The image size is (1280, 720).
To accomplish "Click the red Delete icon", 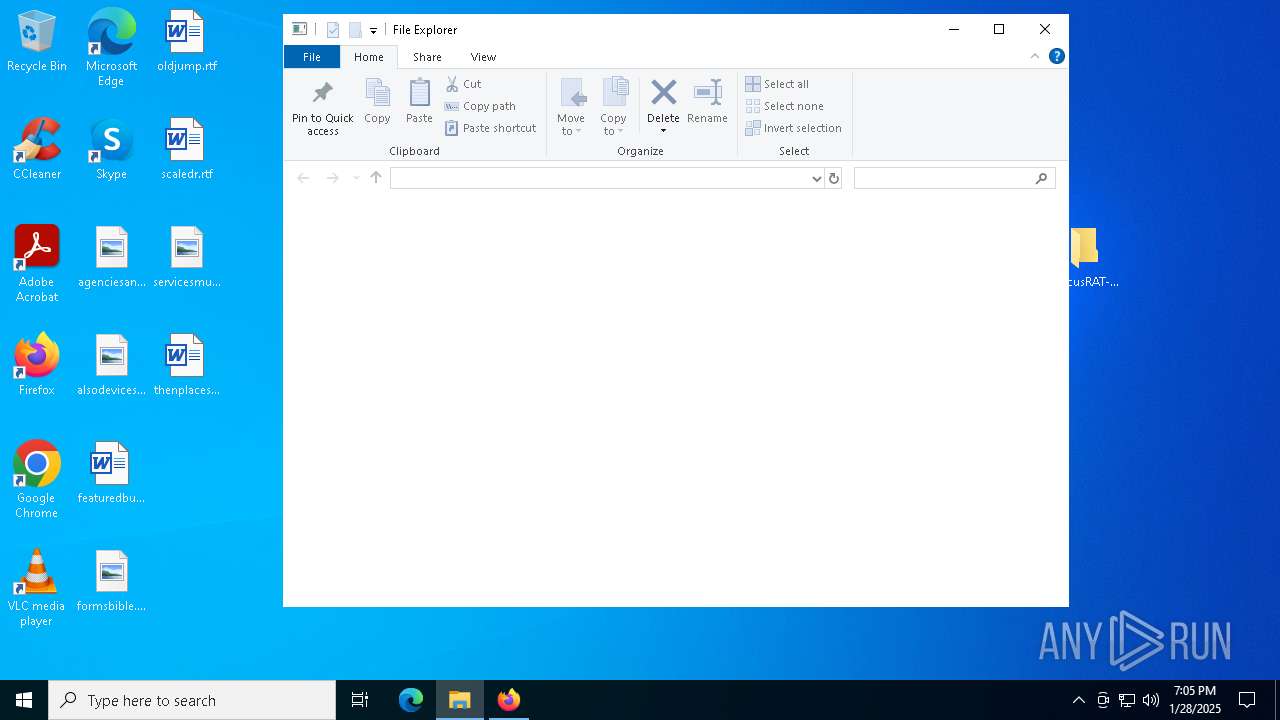I will 663,93.
